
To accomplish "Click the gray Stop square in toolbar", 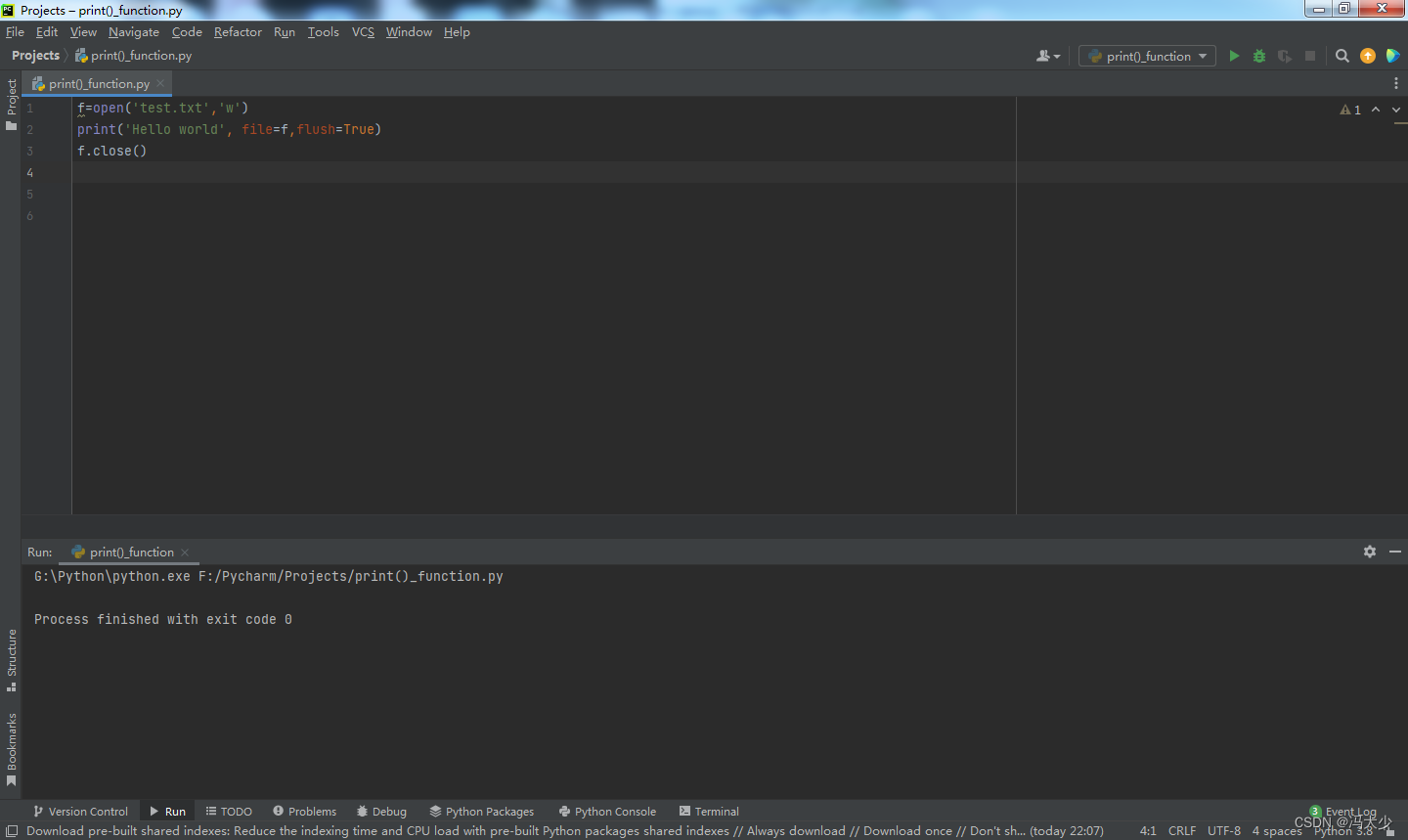I will click(x=1310, y=56).
